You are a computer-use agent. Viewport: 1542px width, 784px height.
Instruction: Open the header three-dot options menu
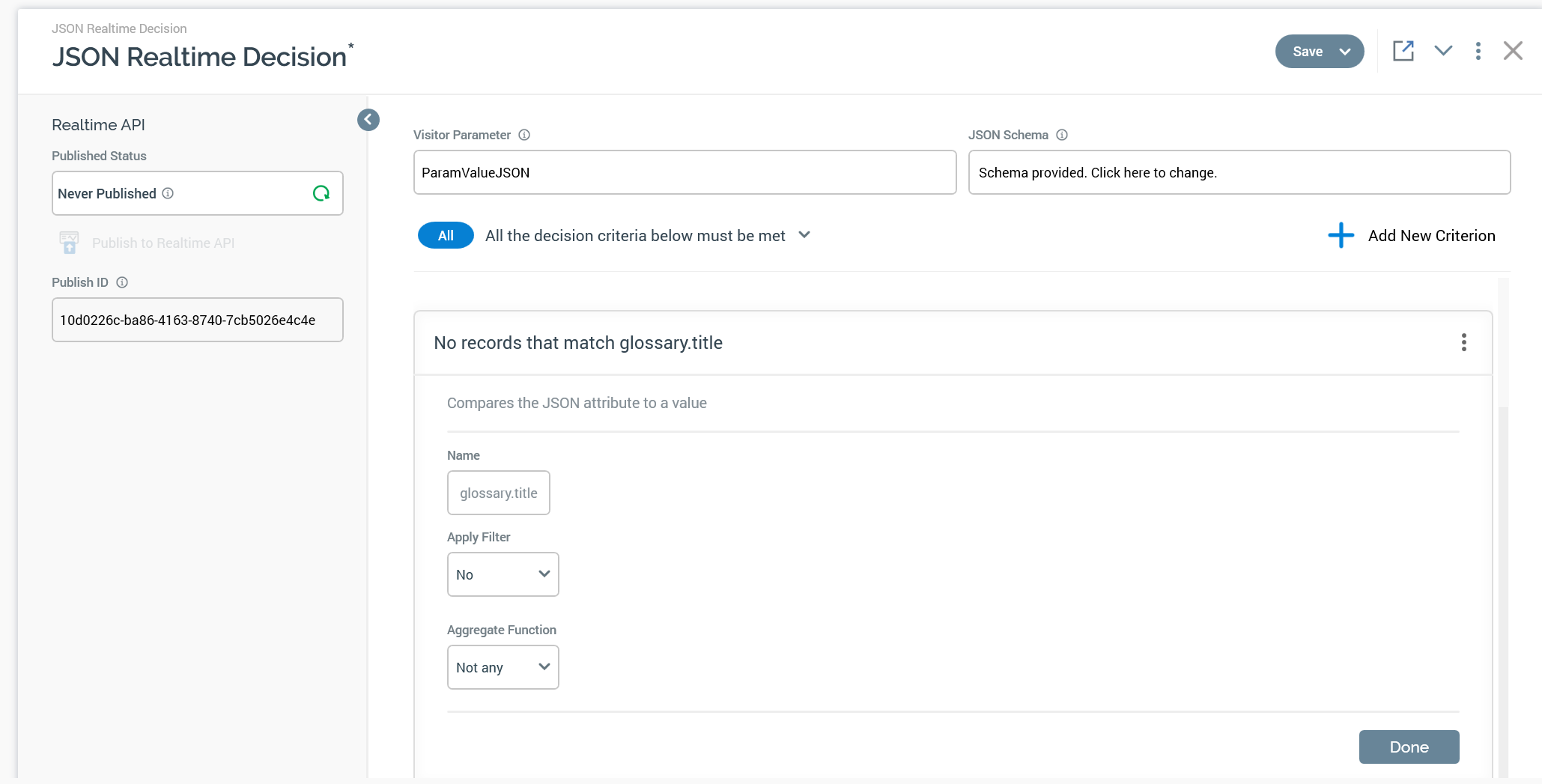[x=1478, y=51]
